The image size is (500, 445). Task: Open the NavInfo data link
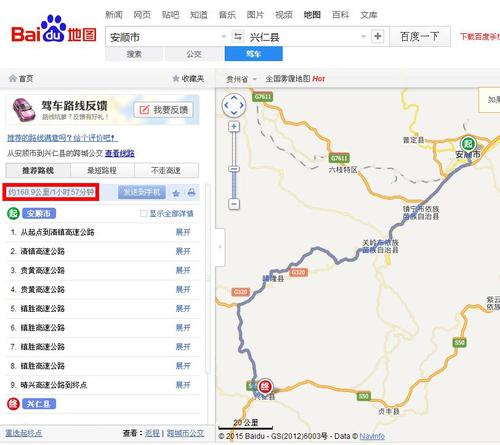(x=372, y=436)
